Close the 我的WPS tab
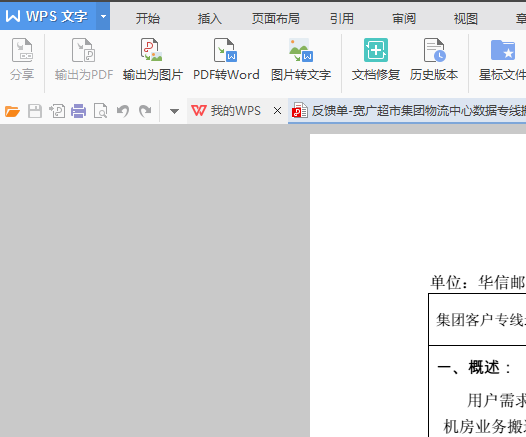 277,111
